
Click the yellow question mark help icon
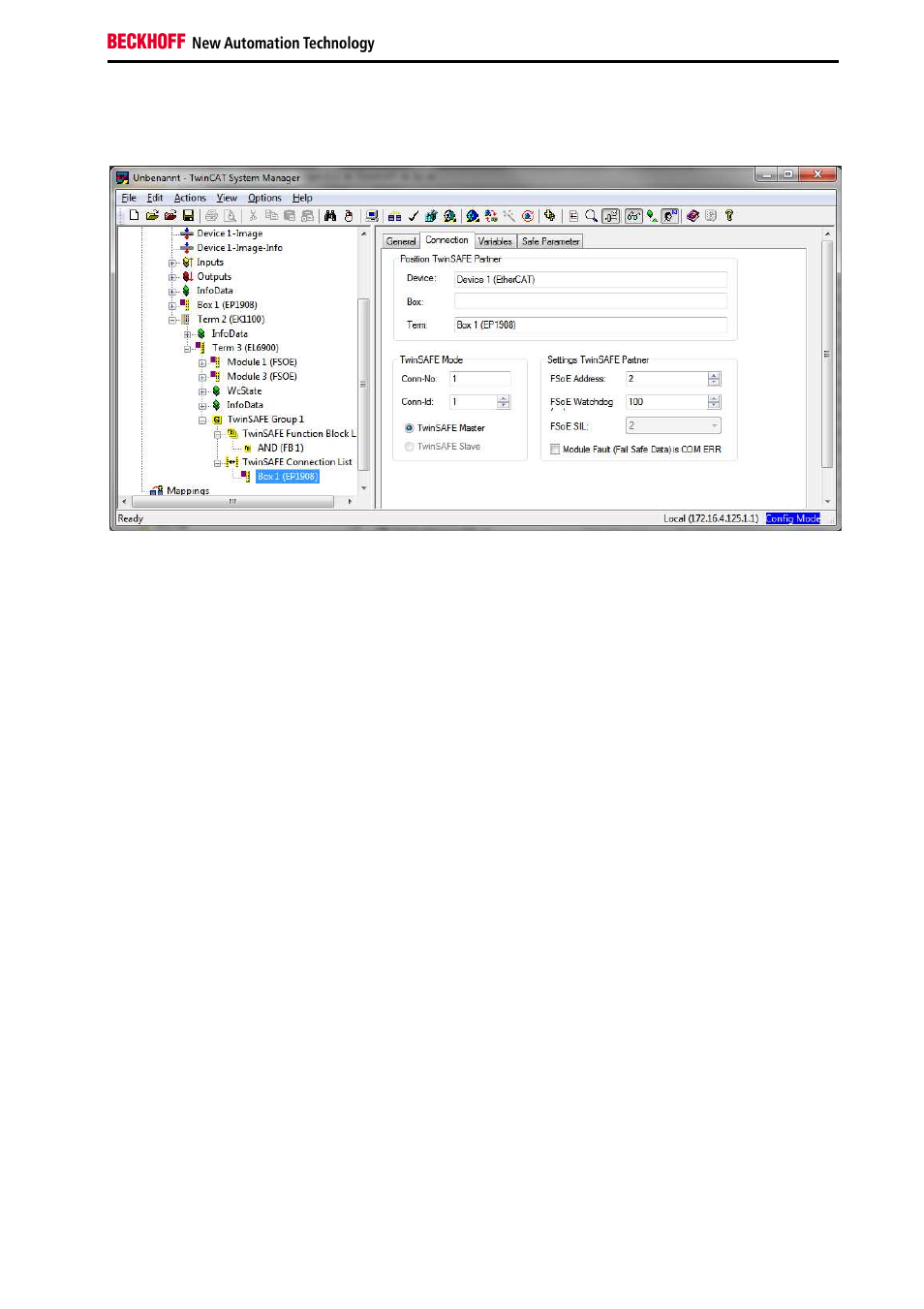729,216
